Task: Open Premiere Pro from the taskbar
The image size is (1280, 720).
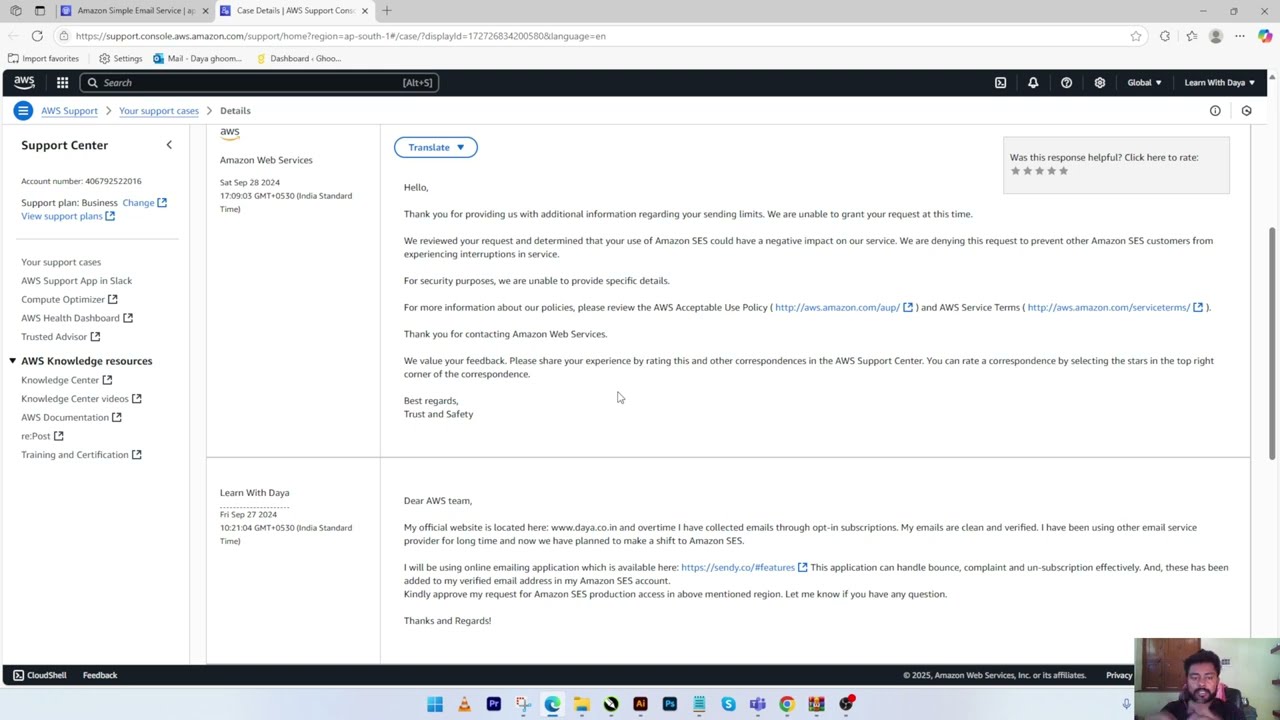Action: (493, 704)
